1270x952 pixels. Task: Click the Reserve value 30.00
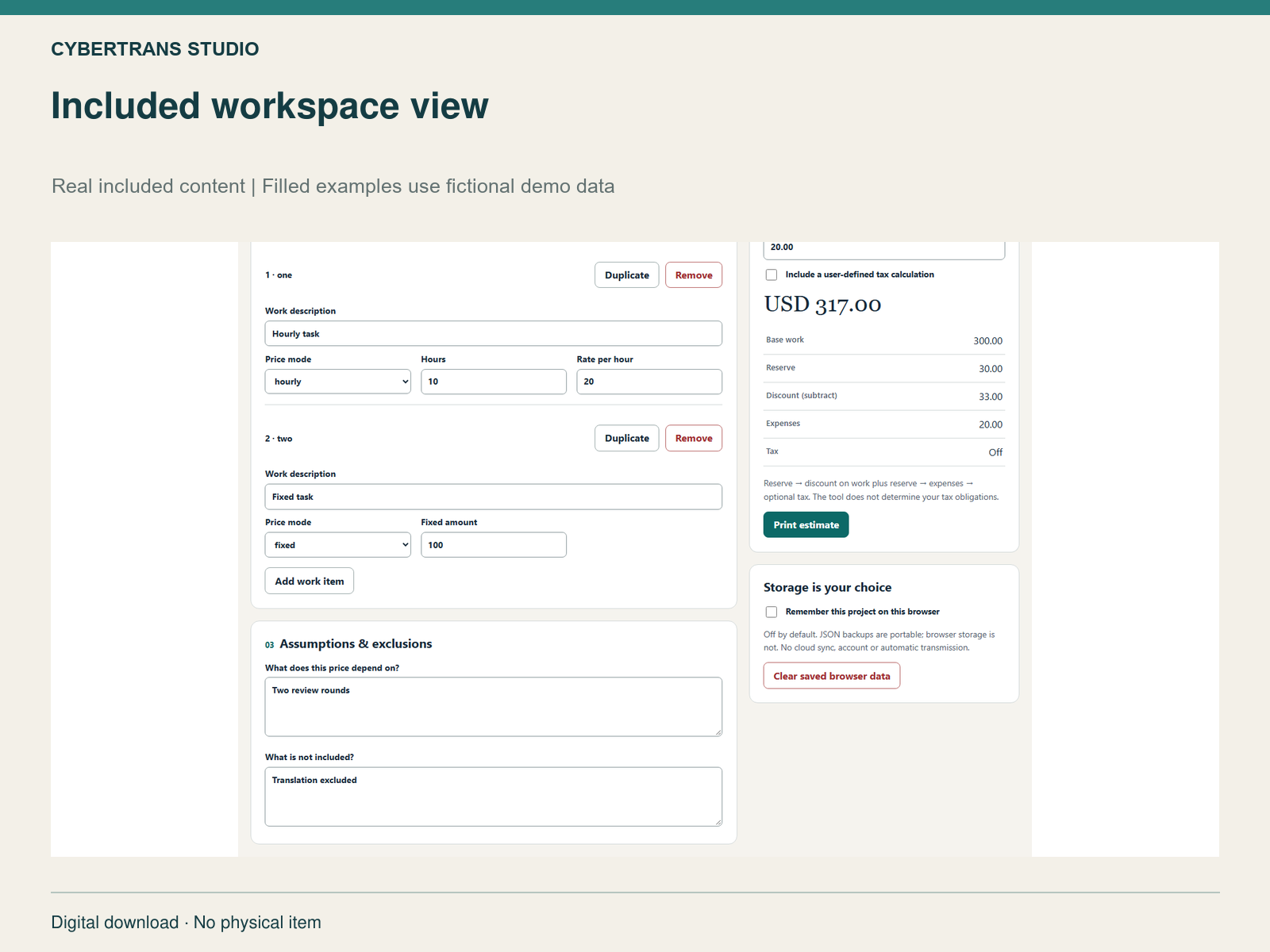pyautogui.click(x=990, y=369)
